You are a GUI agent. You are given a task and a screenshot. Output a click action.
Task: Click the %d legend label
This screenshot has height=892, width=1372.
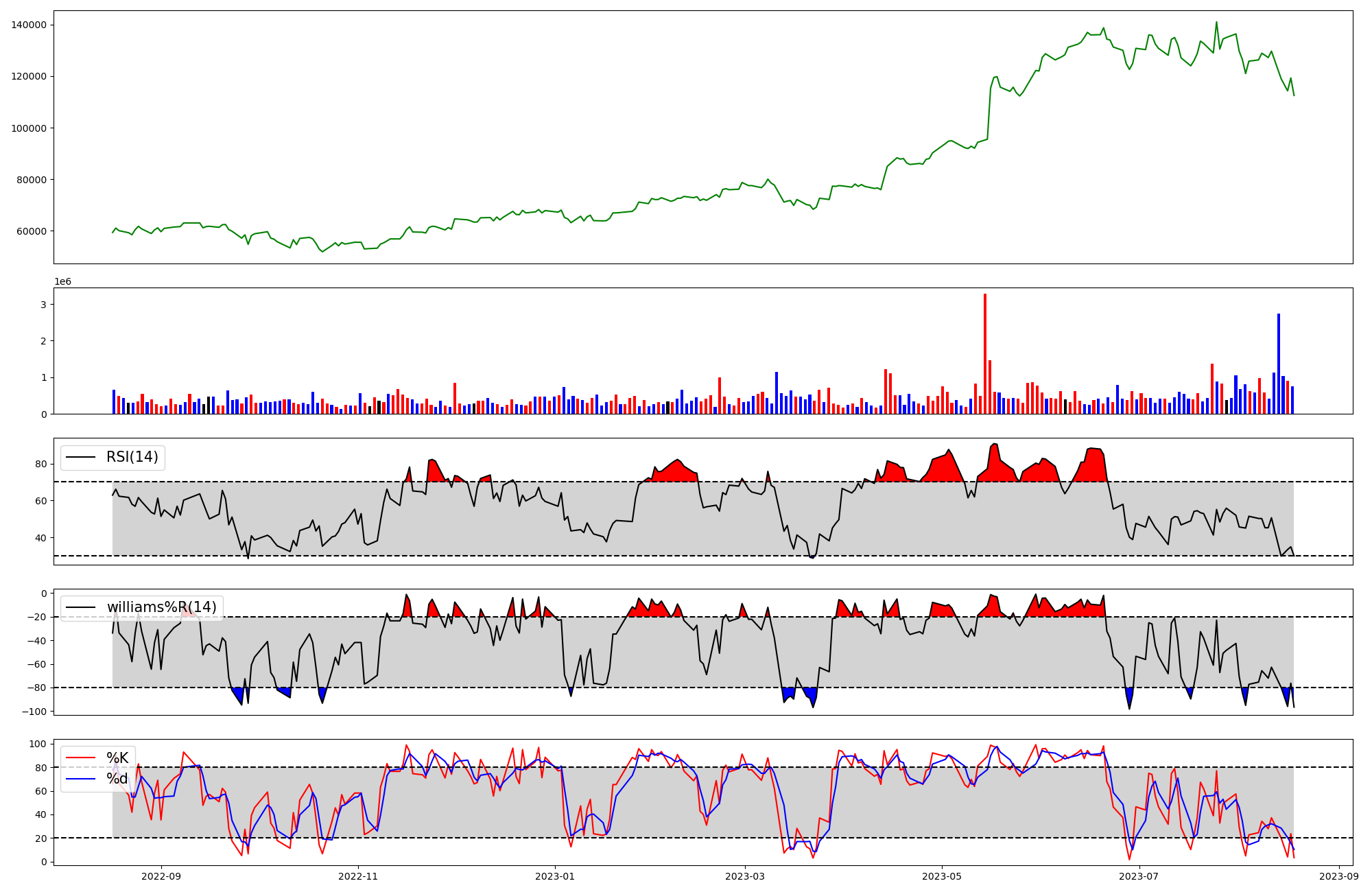pyautogui.click(x=117, y=779)
